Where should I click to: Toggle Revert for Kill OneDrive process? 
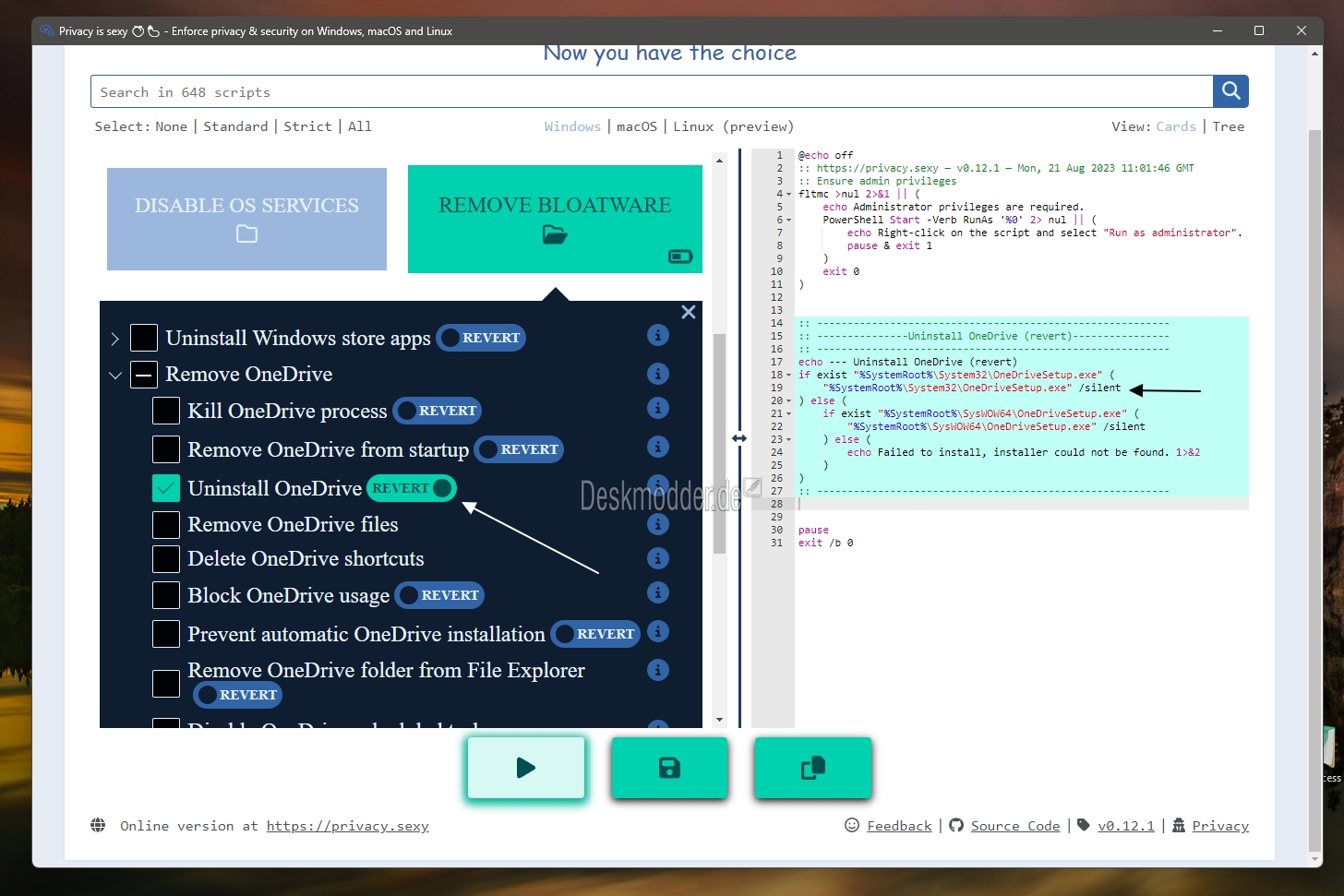[x=438, y=411]
